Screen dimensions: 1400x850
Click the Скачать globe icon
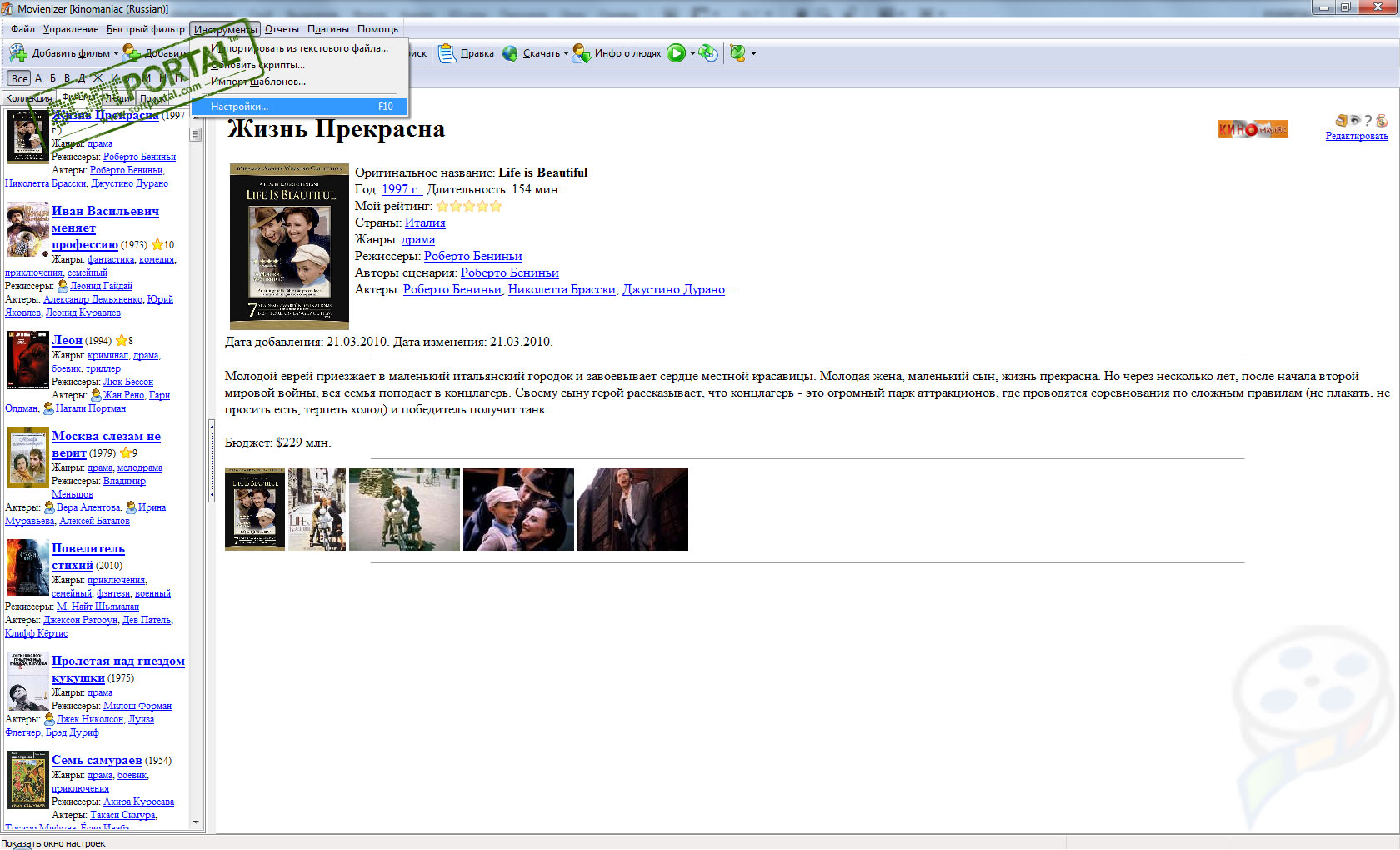click(x=510, y=53)
